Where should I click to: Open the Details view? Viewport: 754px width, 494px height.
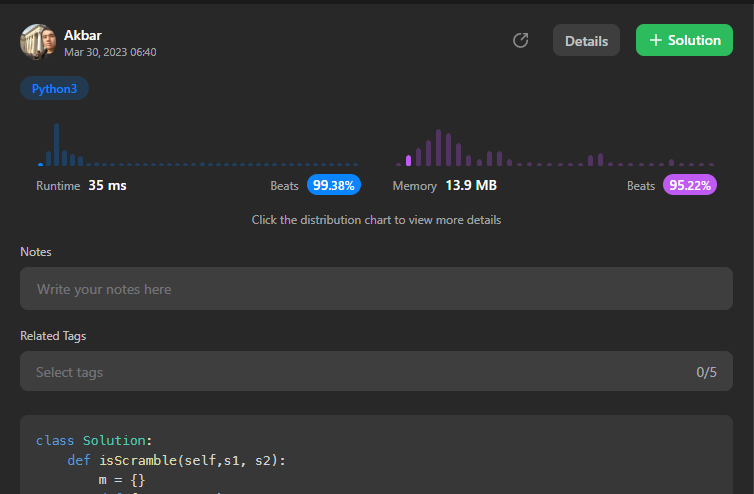pos(586,40)
